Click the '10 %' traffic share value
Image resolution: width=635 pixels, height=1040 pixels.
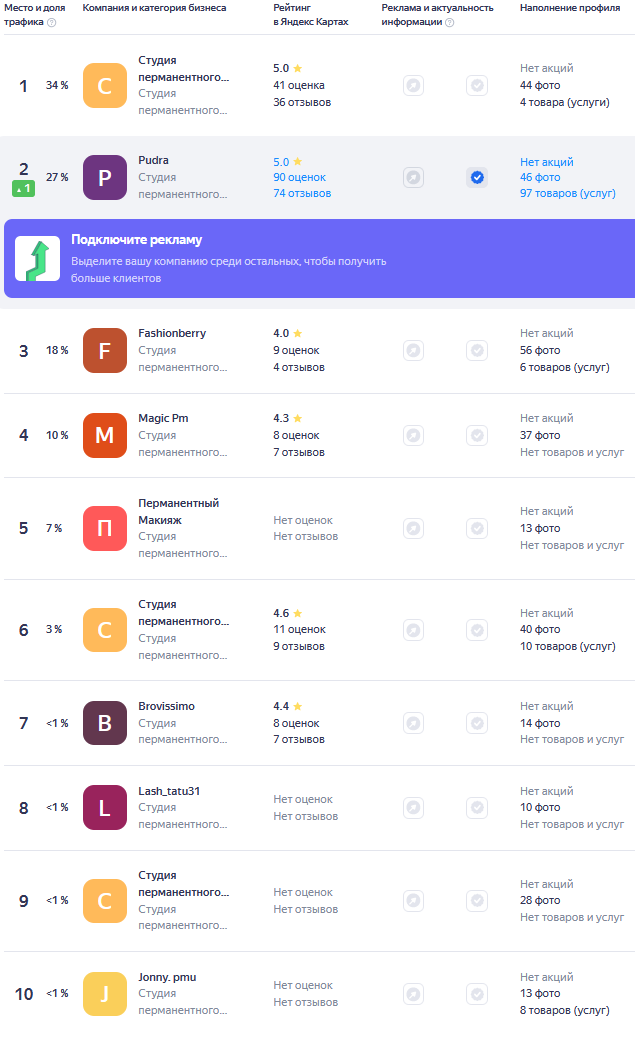pyautogui.click(x=57, y=435)
